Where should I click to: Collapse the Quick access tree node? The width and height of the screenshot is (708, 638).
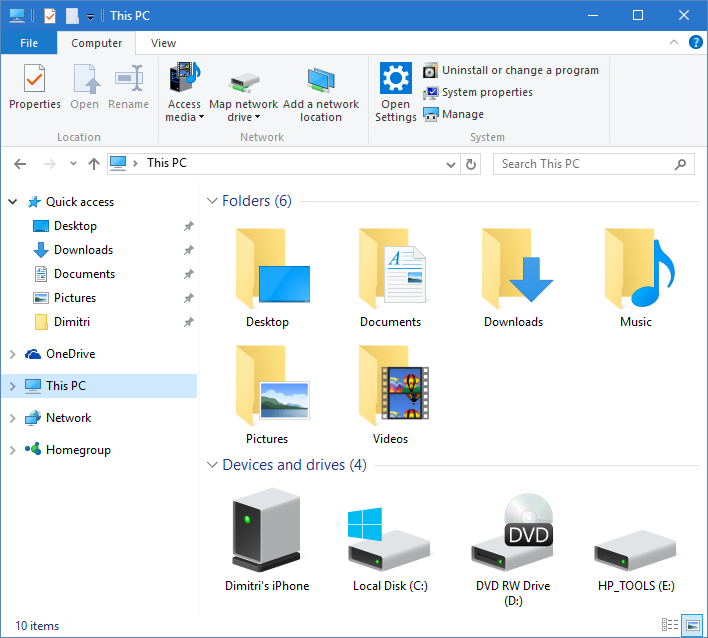point(13,202)
